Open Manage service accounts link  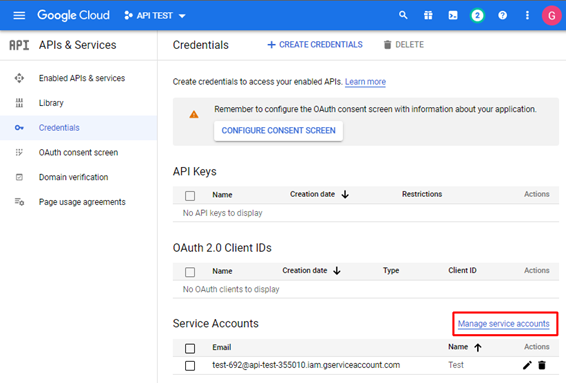[504, 324]
